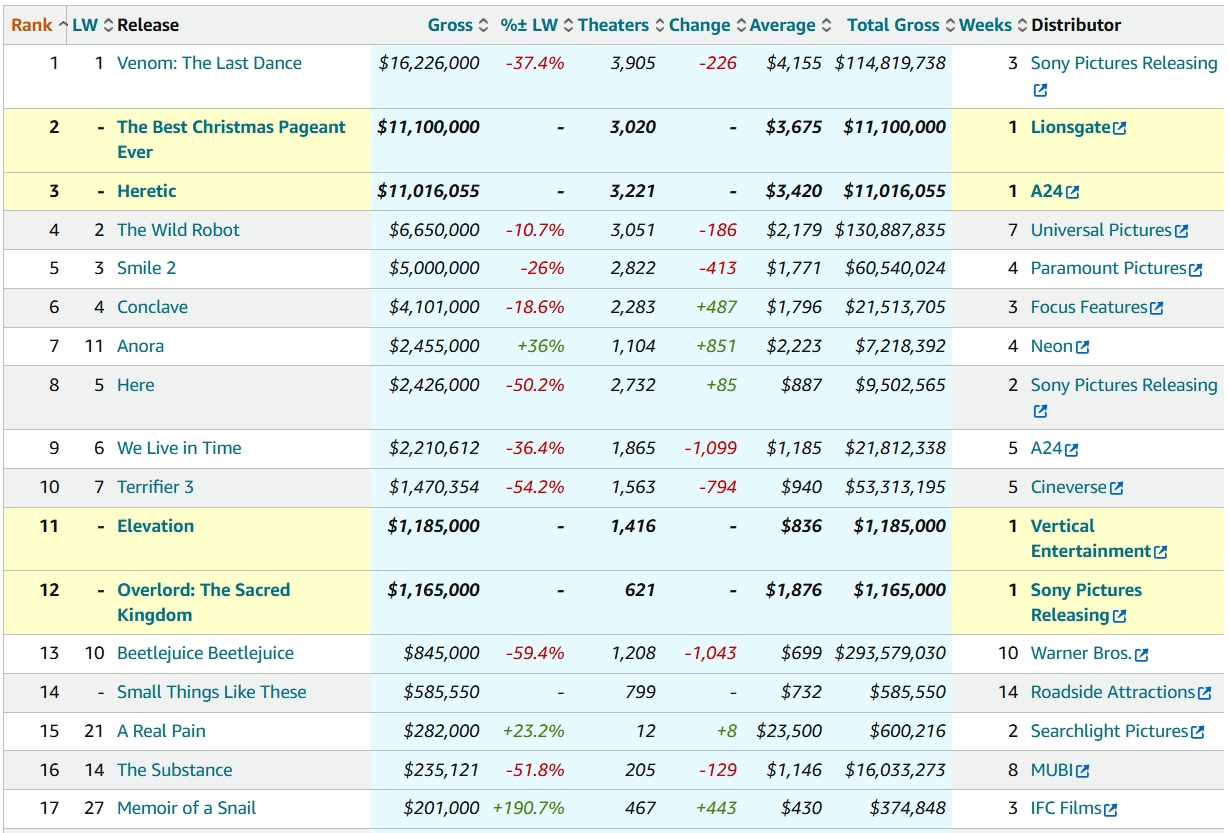
Task: Sort by Change column header
Action: [707, 25]
